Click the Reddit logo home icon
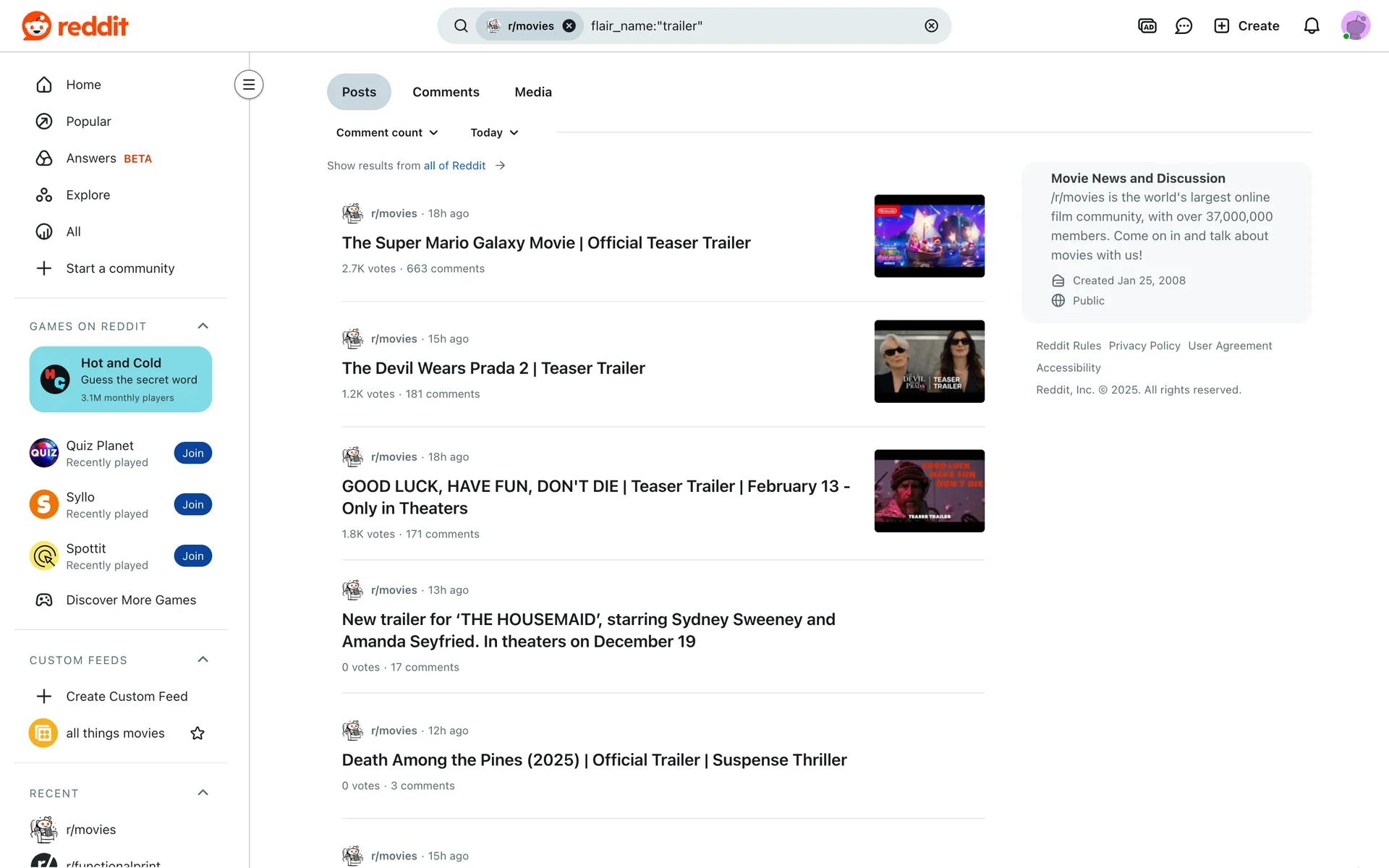Viewport: 1389px width, 868px height. click(75, 26)
